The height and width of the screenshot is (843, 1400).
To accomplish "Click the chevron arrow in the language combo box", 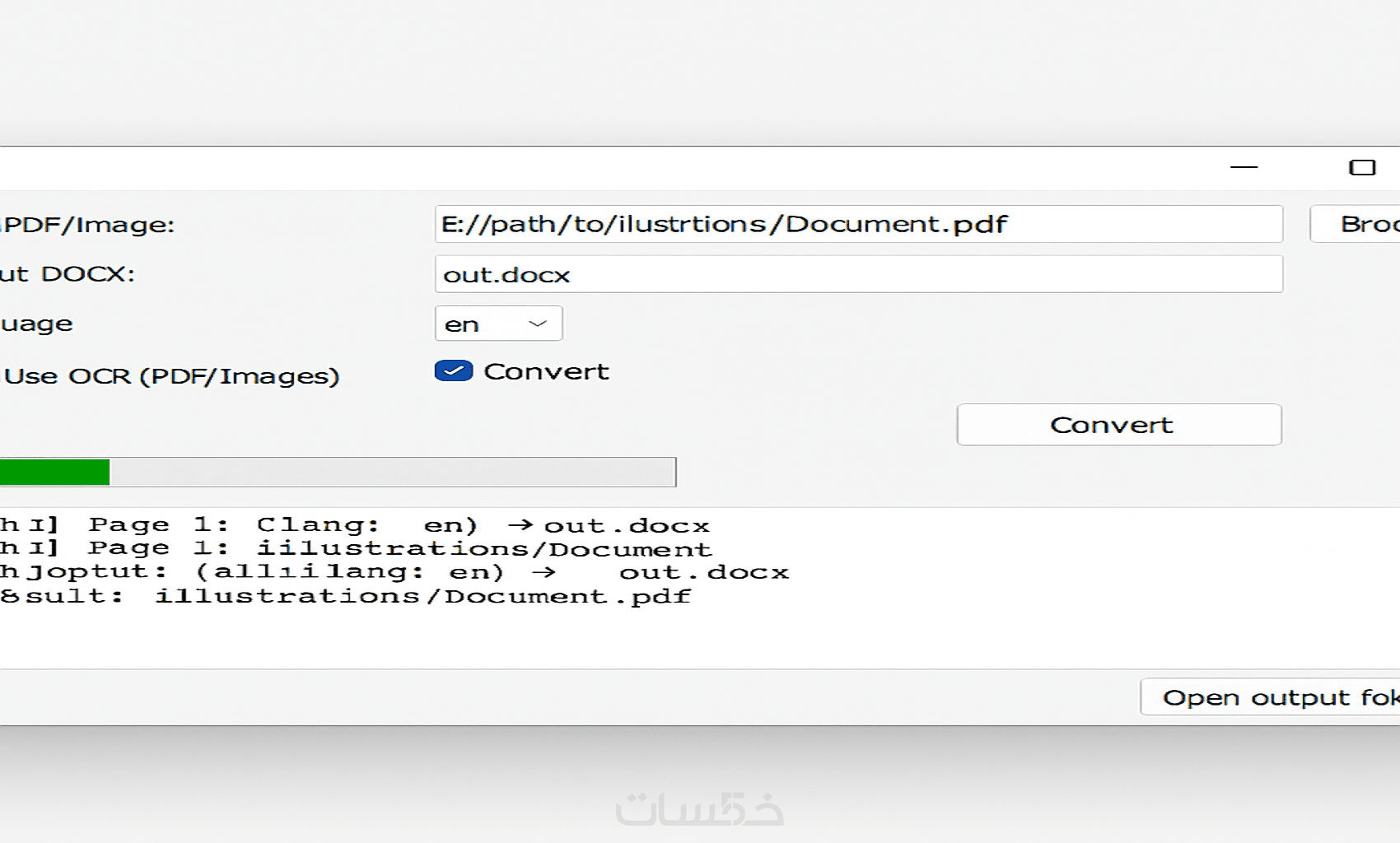I will (x=538, y=324).
